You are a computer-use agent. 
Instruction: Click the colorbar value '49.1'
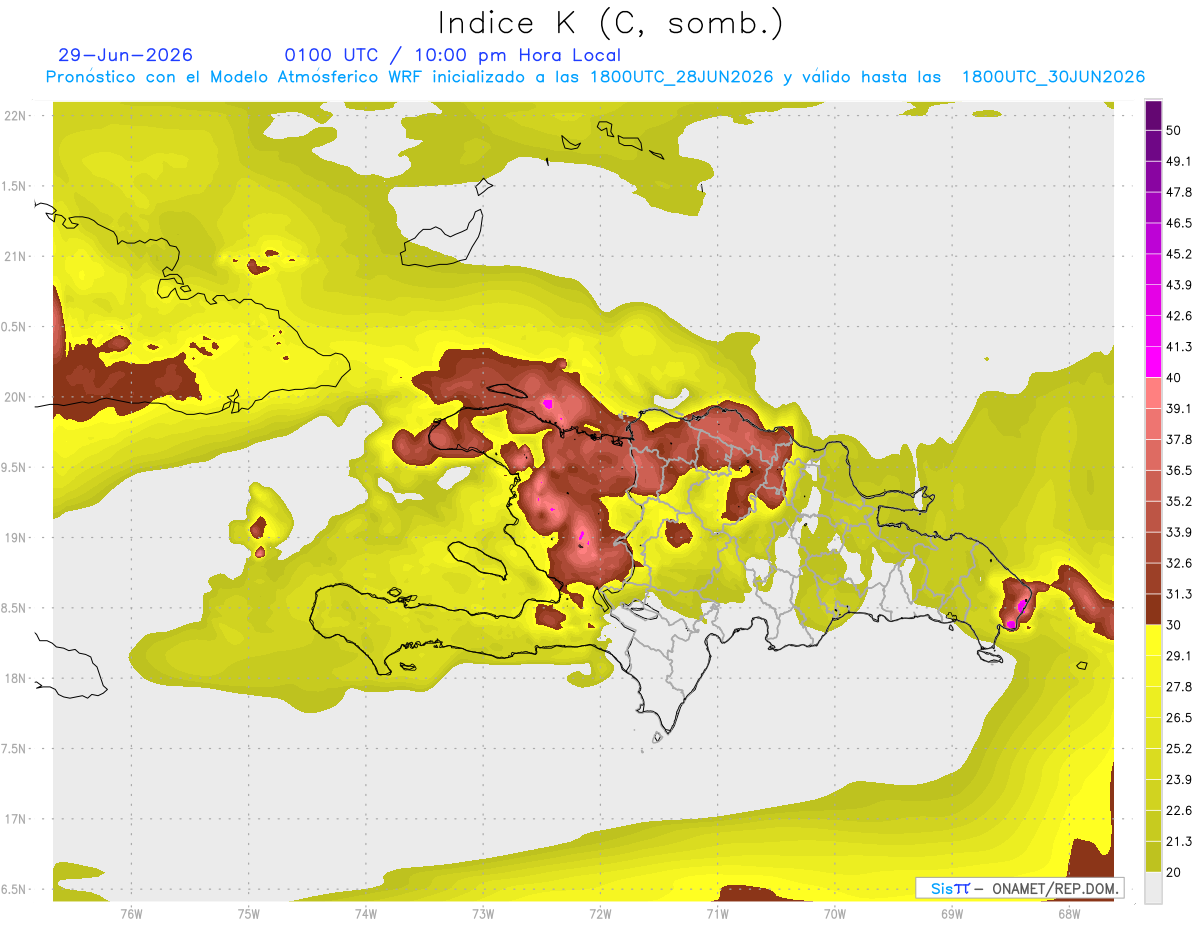(1180, 161)
